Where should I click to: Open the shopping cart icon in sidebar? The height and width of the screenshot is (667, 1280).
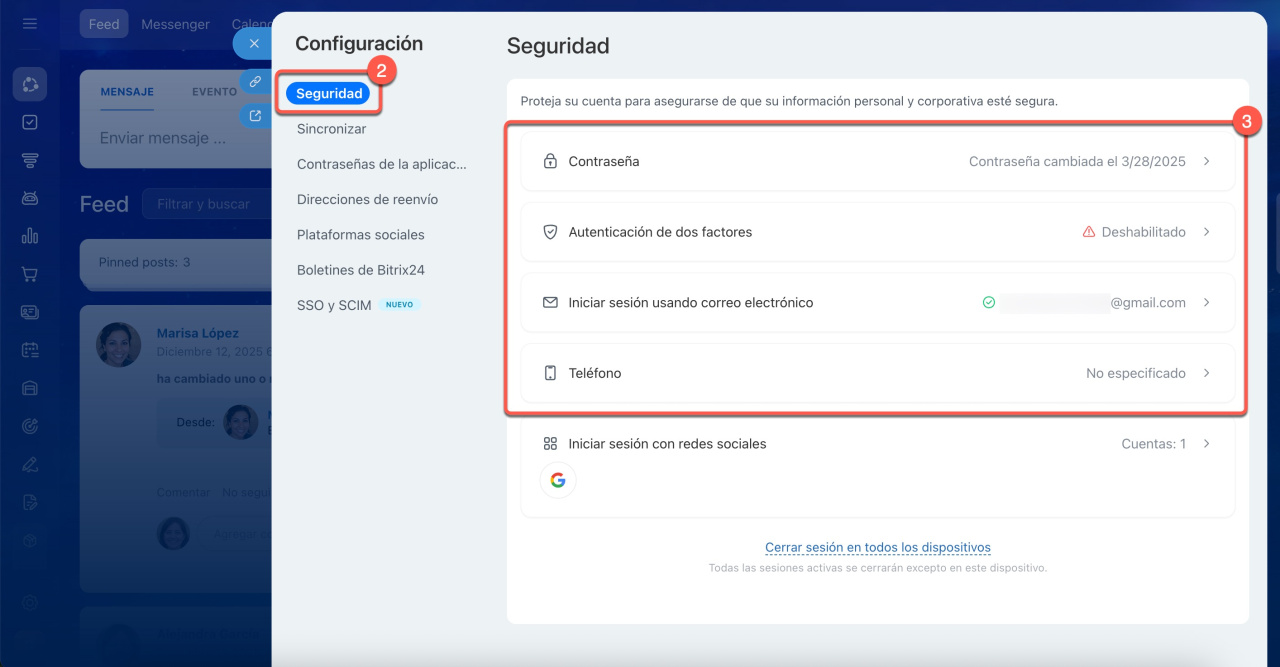tap(30, 274)
